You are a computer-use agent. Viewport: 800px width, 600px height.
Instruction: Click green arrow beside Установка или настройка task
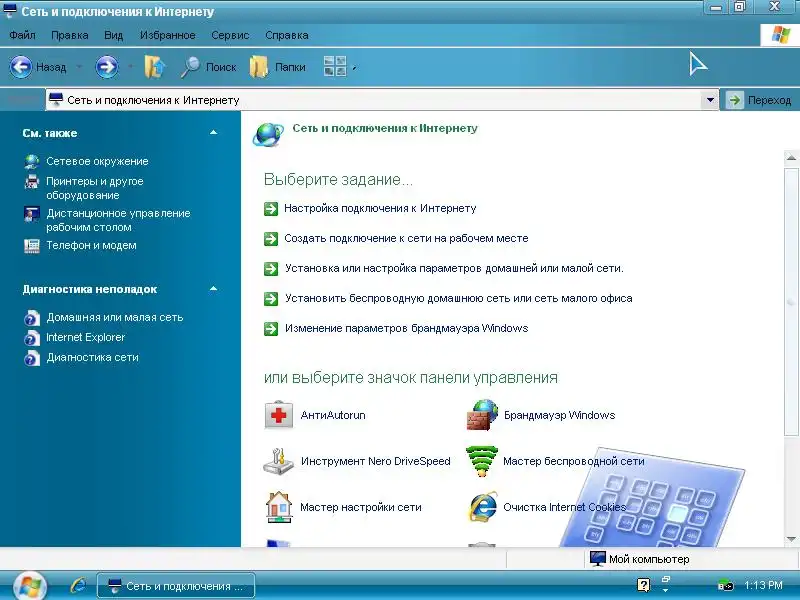coord(271,269)
